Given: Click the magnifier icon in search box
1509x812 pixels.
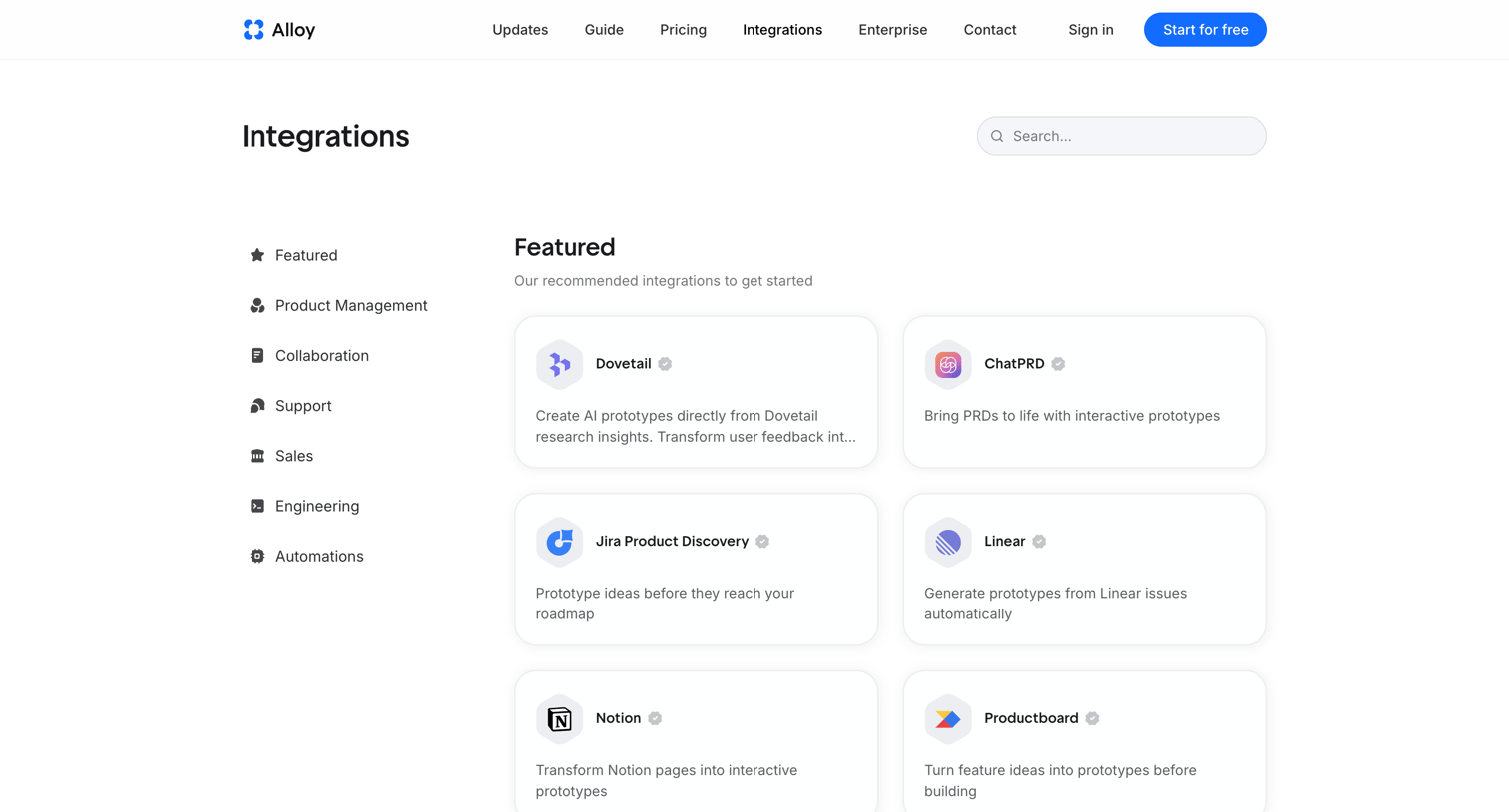Looking at the screenshot, I should coord(997,136).
